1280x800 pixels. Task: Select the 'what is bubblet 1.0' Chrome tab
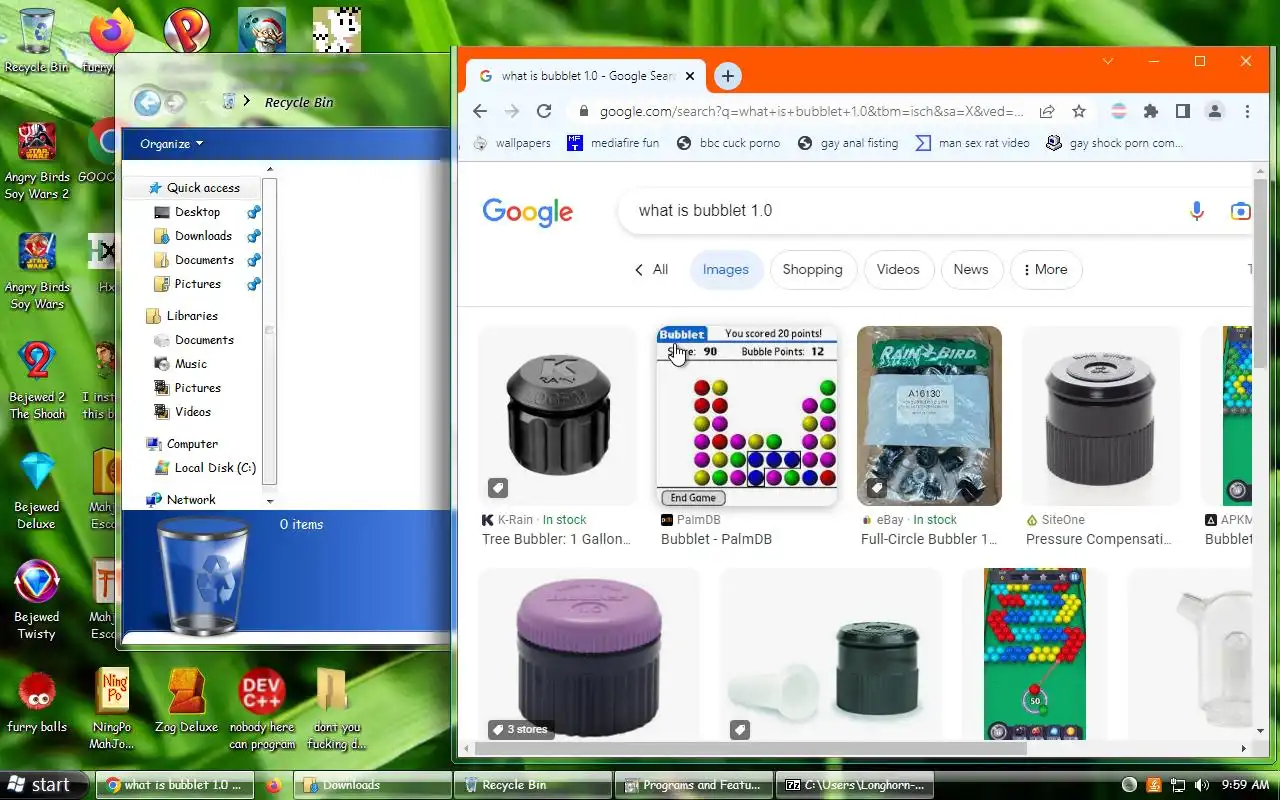coord(588,76)
